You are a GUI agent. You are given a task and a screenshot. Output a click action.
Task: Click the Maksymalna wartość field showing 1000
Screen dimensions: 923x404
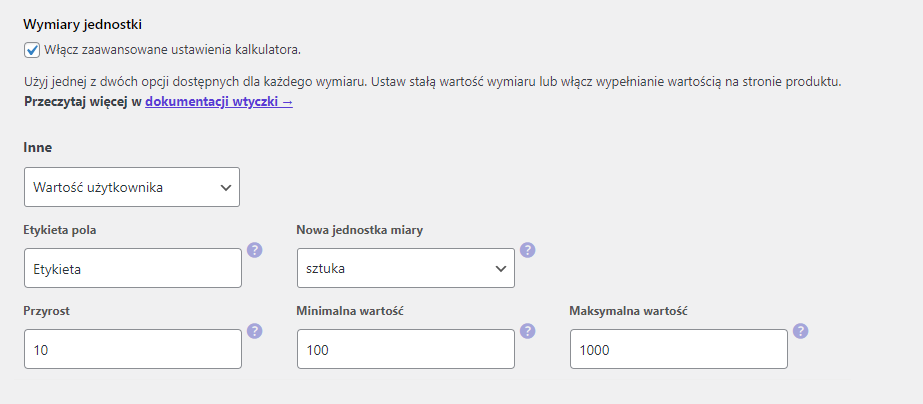(x=679, y=349)
